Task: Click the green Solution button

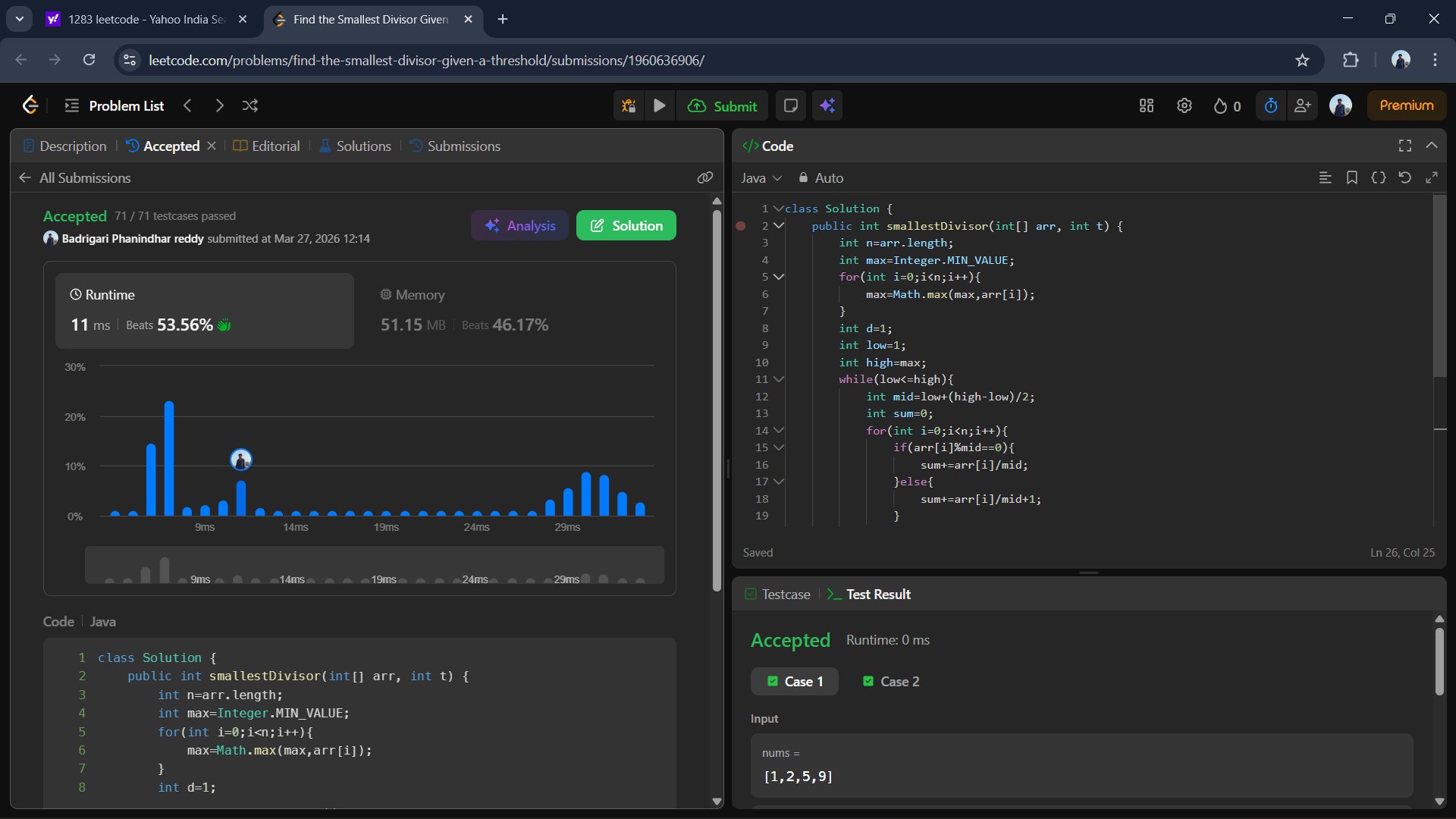Action: pyautogui.click(x=626, y=225)
